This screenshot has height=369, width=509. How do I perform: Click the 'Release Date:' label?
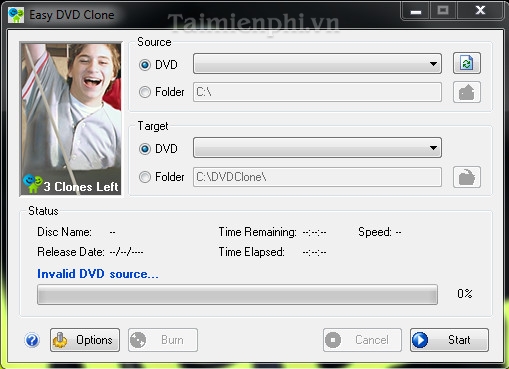[71, 252]
